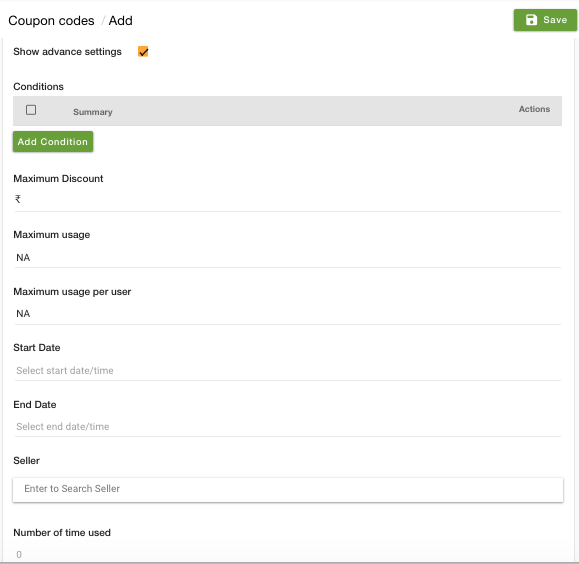Click the Seller field label
This screenshot has width=579, height=564.
26,461
